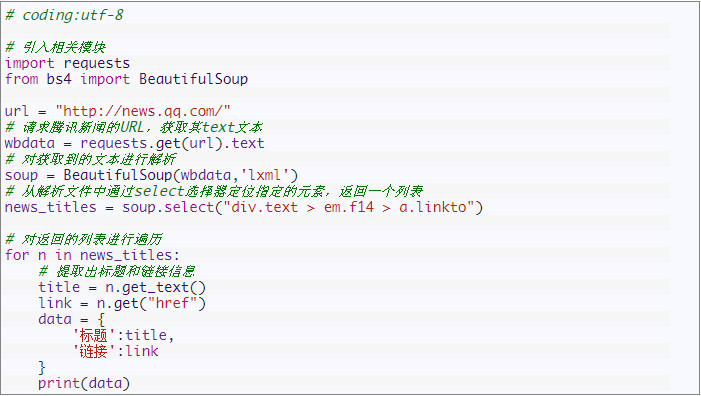Click the 'lxml' parser string
The image size is (701, 396).
pyautogui.click(x=266, y=175)
